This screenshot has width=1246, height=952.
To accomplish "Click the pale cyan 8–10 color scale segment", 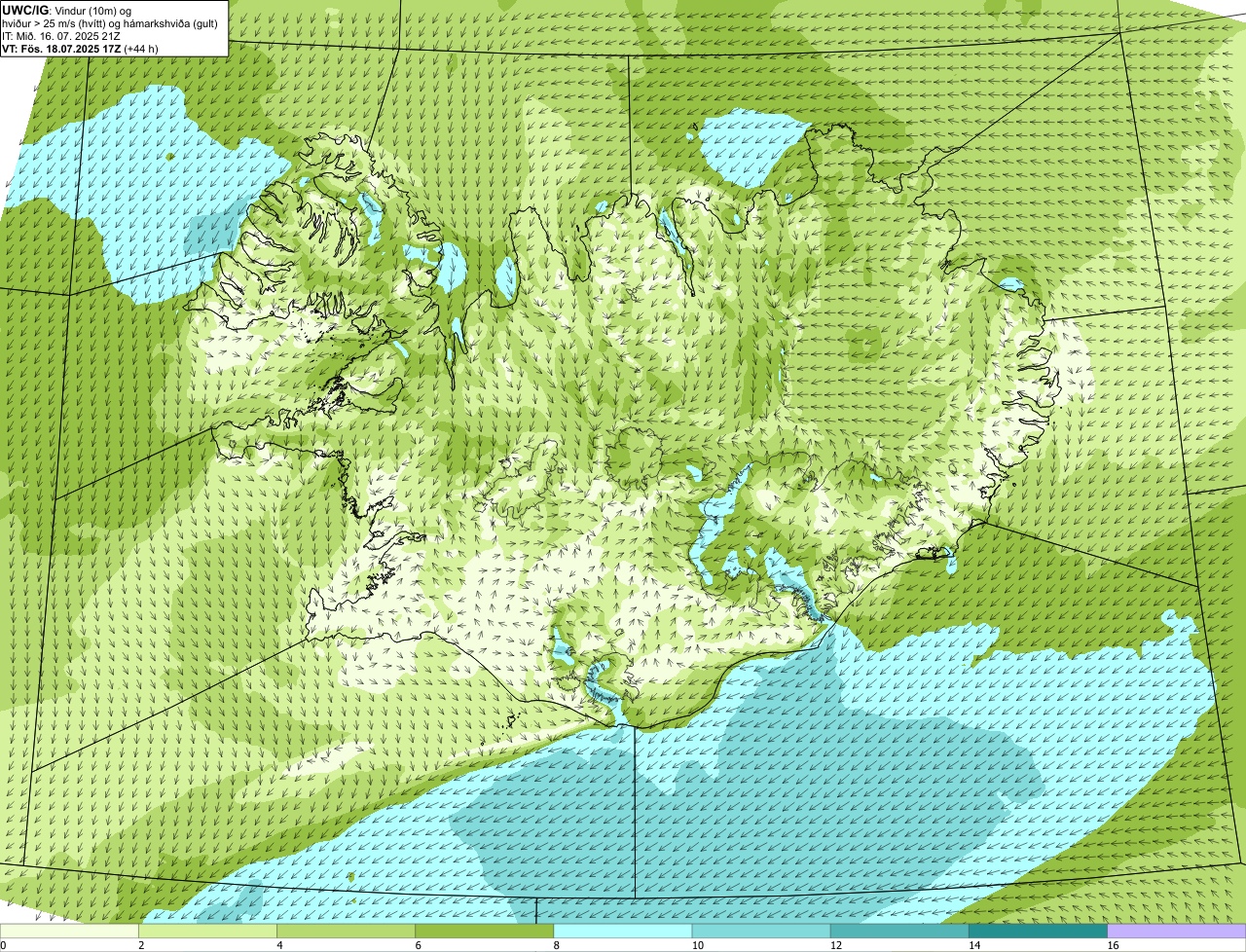I will pos(623,932).
